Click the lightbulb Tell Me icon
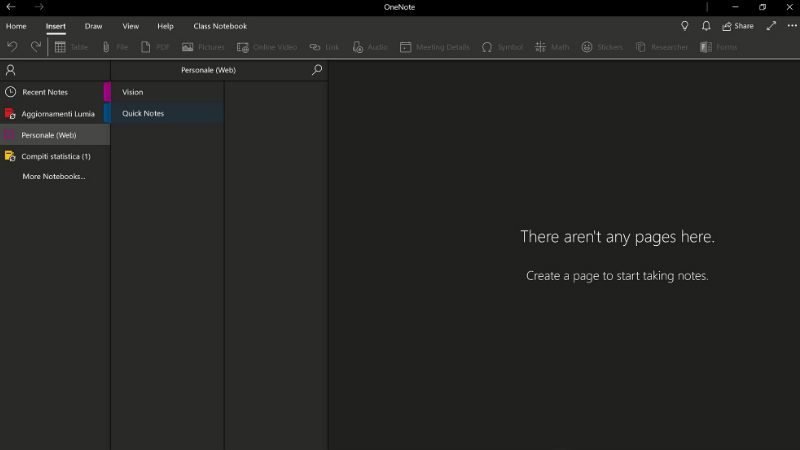Screen dimensions: 800x450 click(x=685, y=26)
